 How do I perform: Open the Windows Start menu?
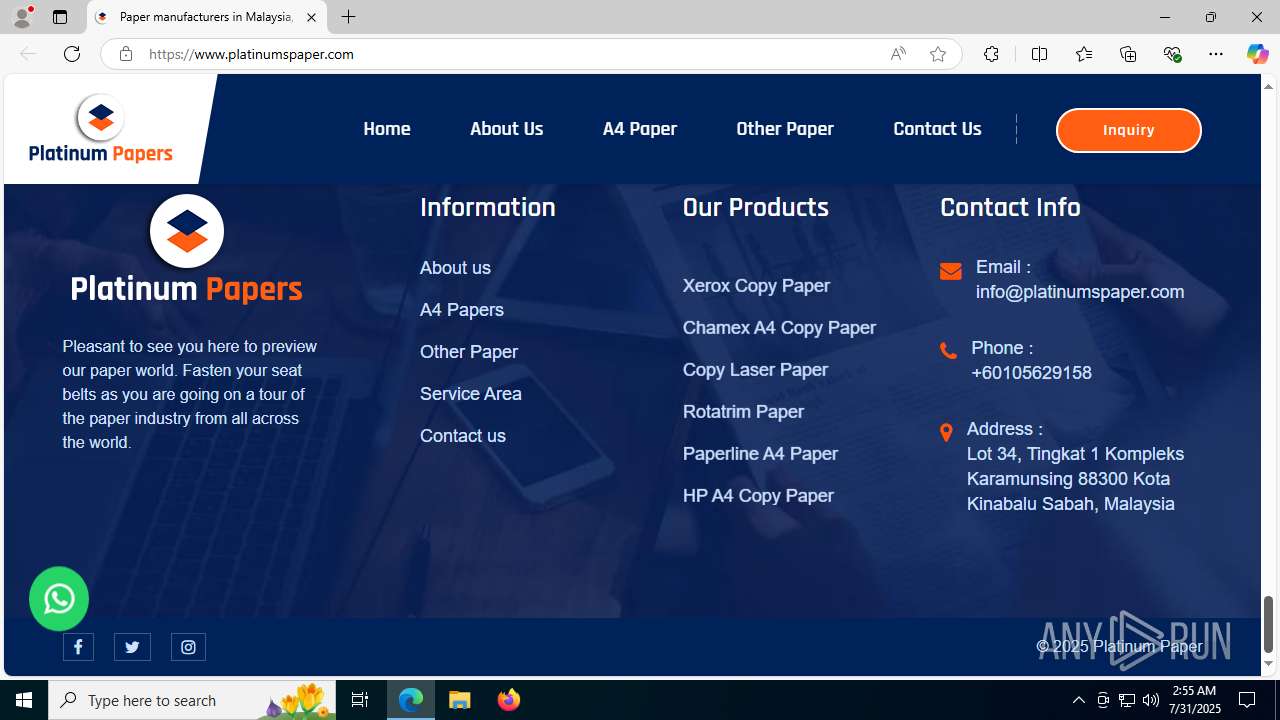(24, 700)
